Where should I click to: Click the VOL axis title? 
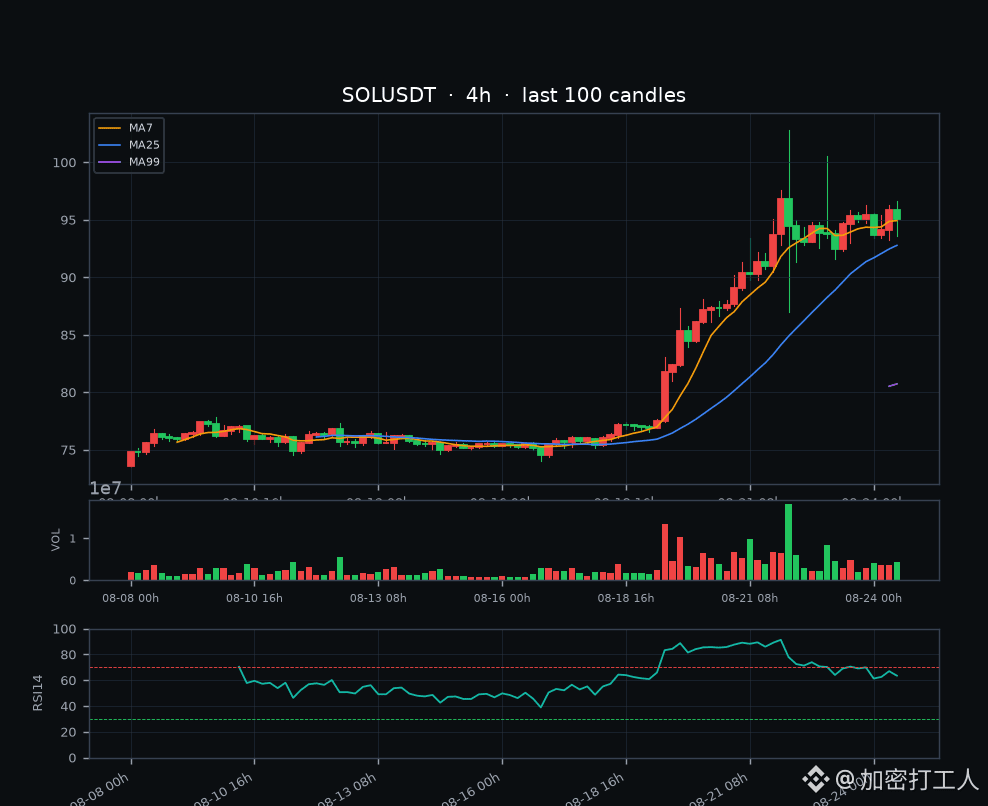click(55, 540)
